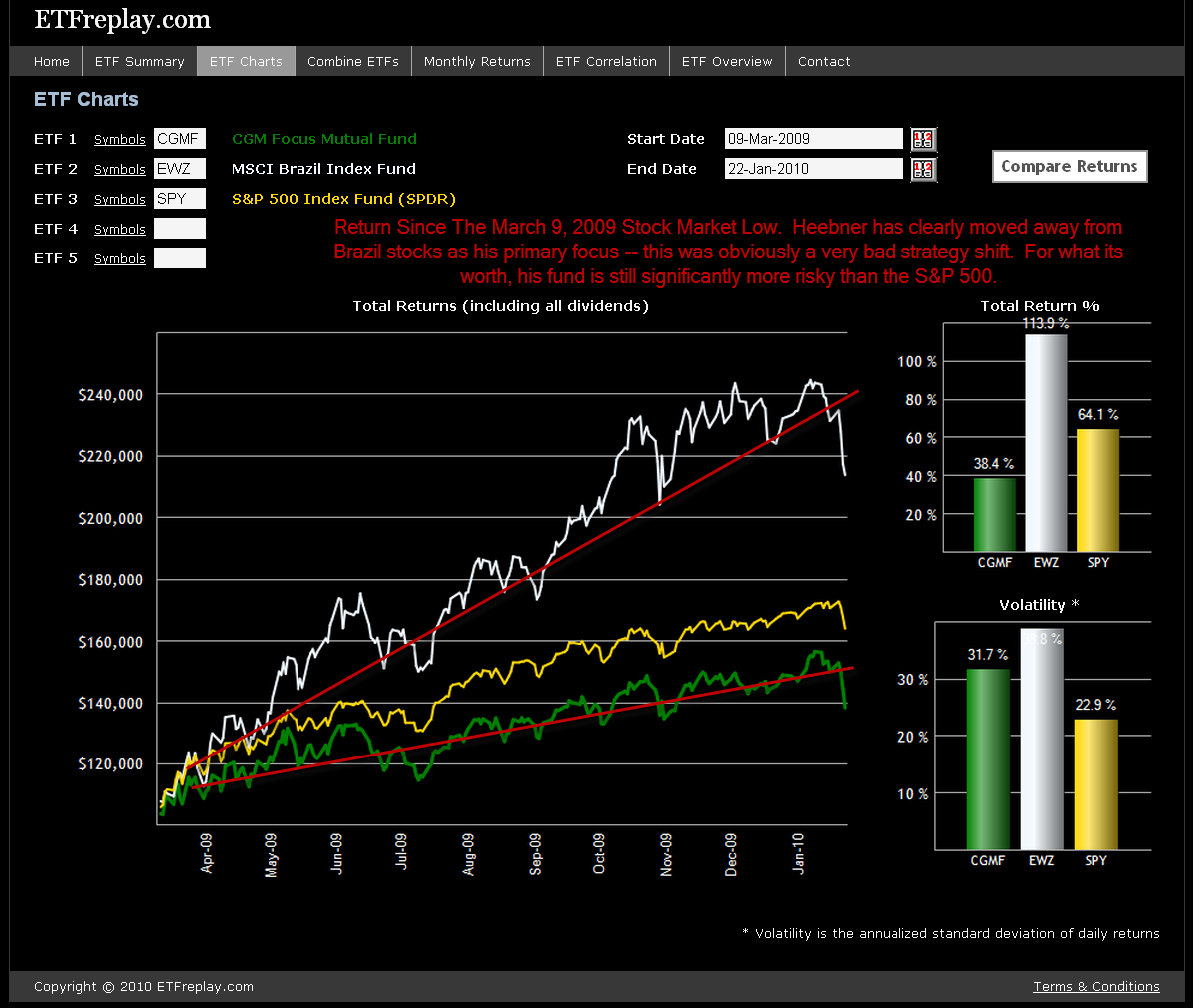Click the Apr-09 axis label

[207, 853]
